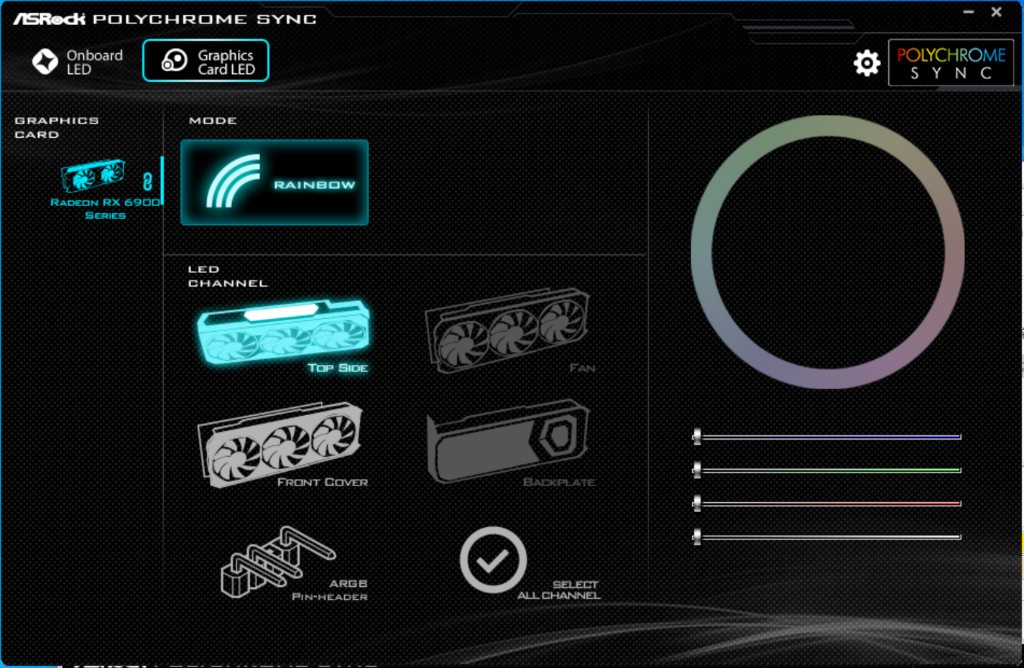Adjust the blue color slider

tap(827, 436)
